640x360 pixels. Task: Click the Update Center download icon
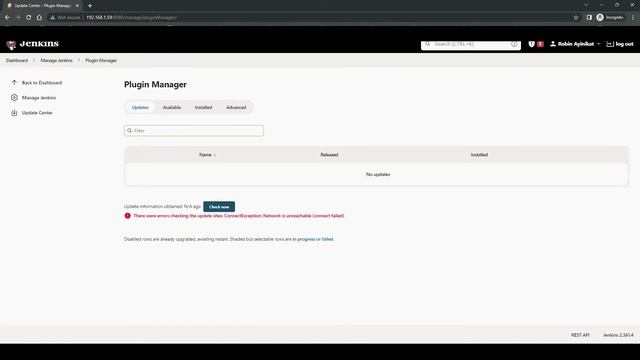14,113
